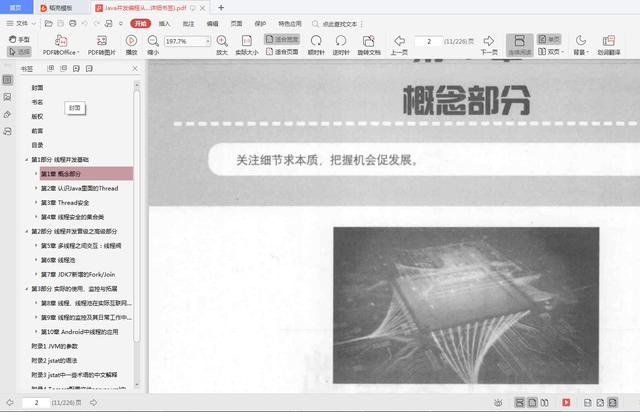Click the toolbar page number input field
The image size is (640, 412).
429,41
